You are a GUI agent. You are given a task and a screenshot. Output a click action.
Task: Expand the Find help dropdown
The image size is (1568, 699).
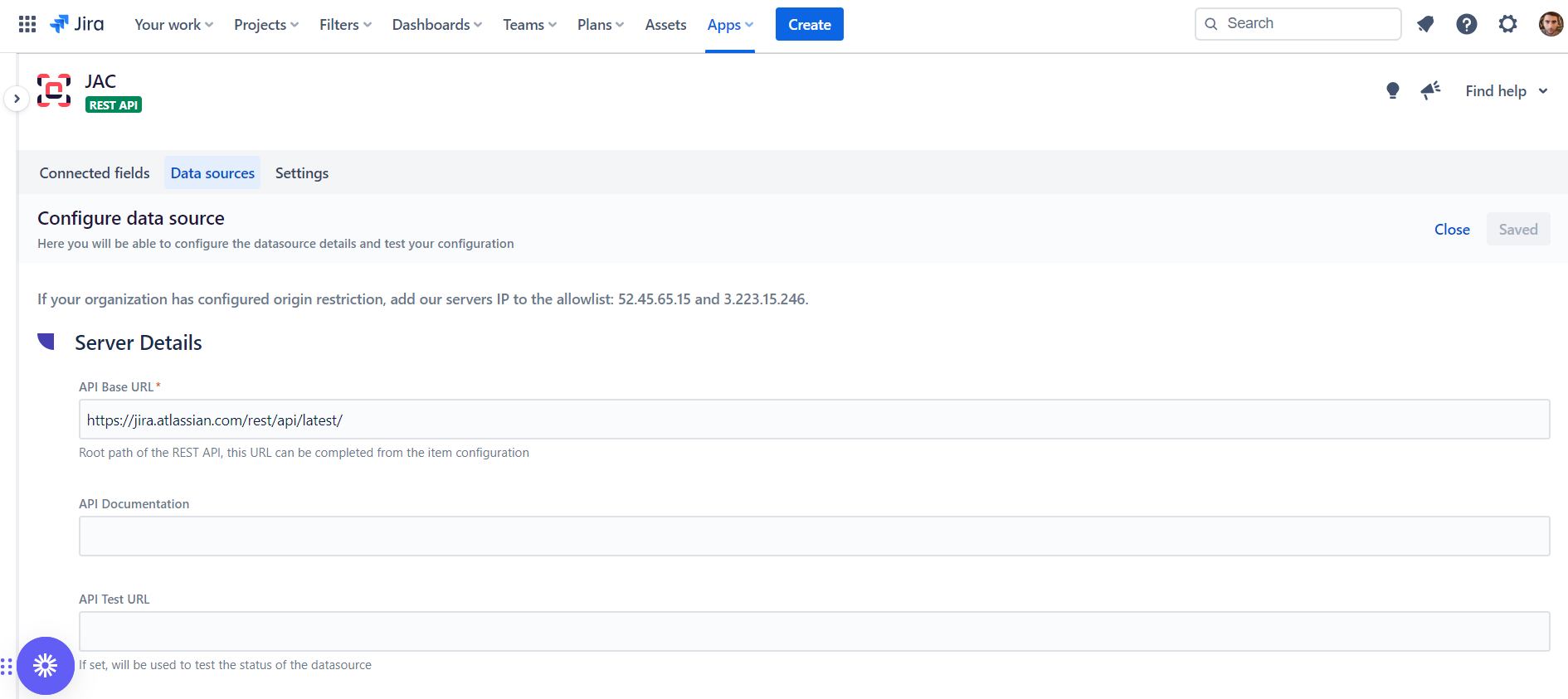[1506, 91]
